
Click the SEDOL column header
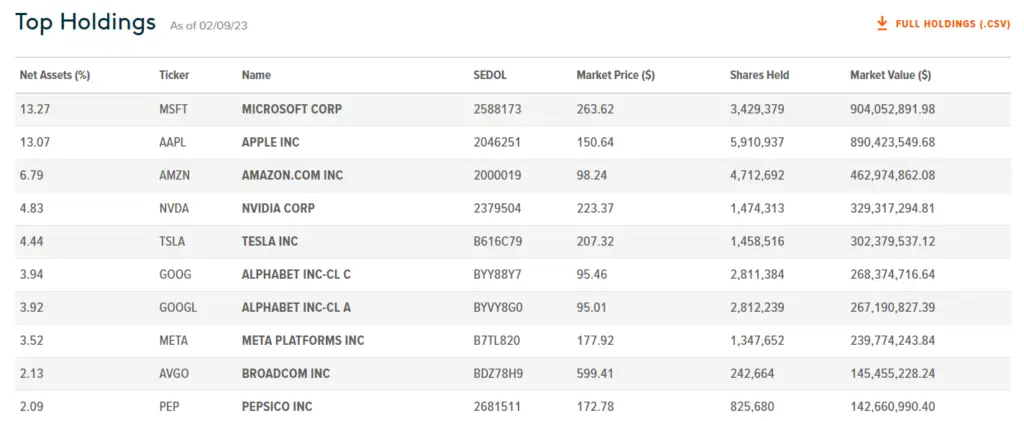[x=490, y=75]
